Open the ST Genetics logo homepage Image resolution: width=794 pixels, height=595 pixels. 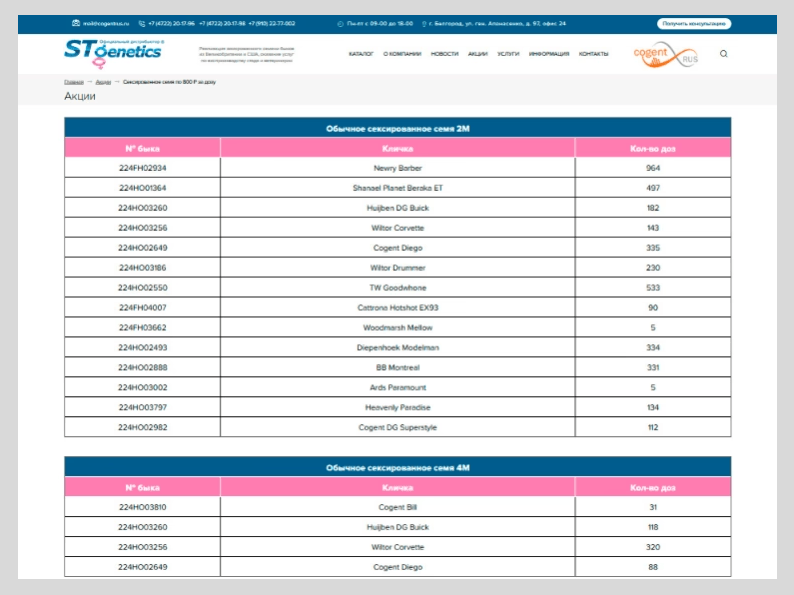[x=113, y=53]
